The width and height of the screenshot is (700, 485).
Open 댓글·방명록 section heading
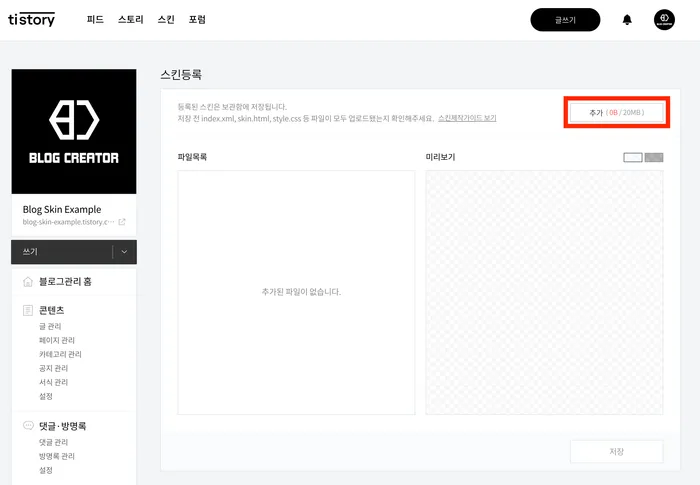[x=62, y=426]
